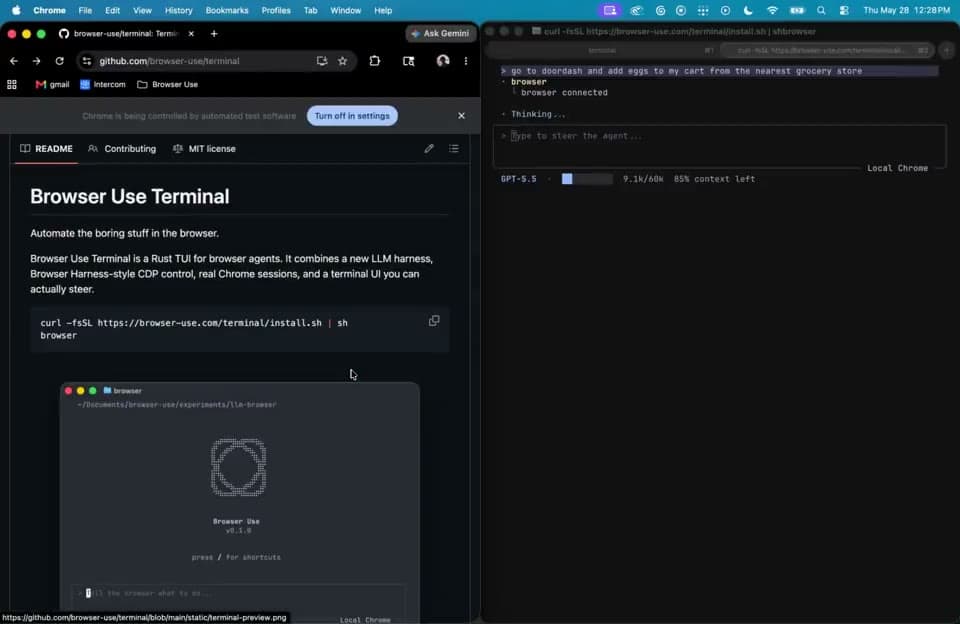
Task: Open a new Chrome tab
Action: (214, 34)
